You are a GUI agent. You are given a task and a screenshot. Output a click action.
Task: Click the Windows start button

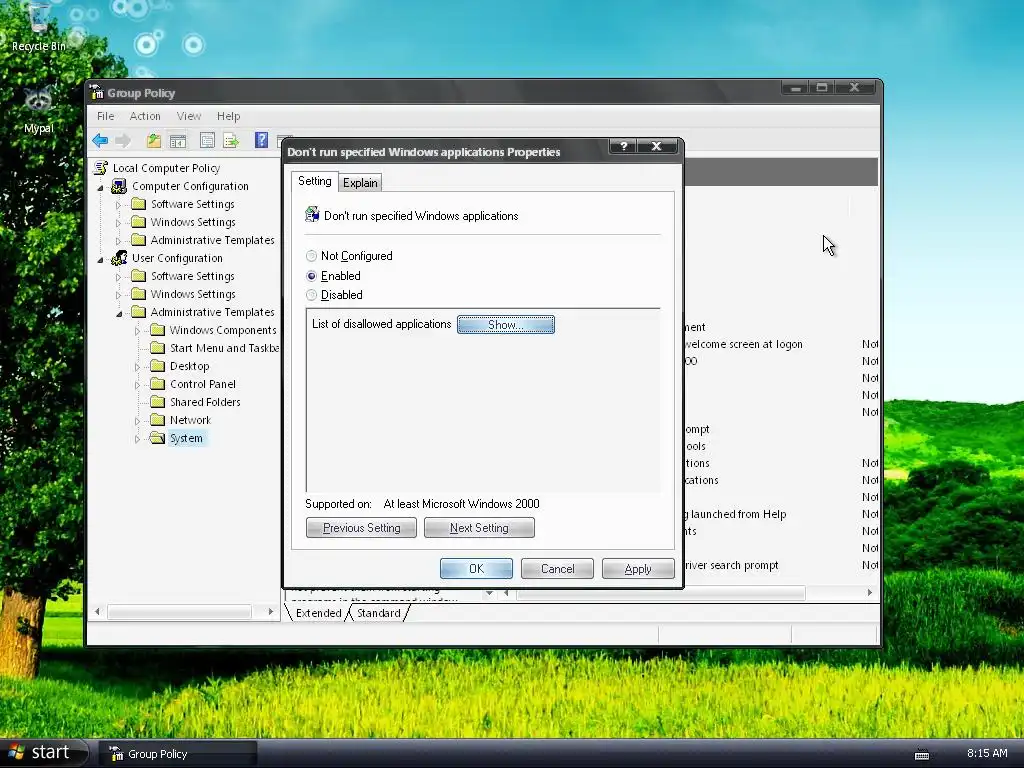[x=43, y=752]
